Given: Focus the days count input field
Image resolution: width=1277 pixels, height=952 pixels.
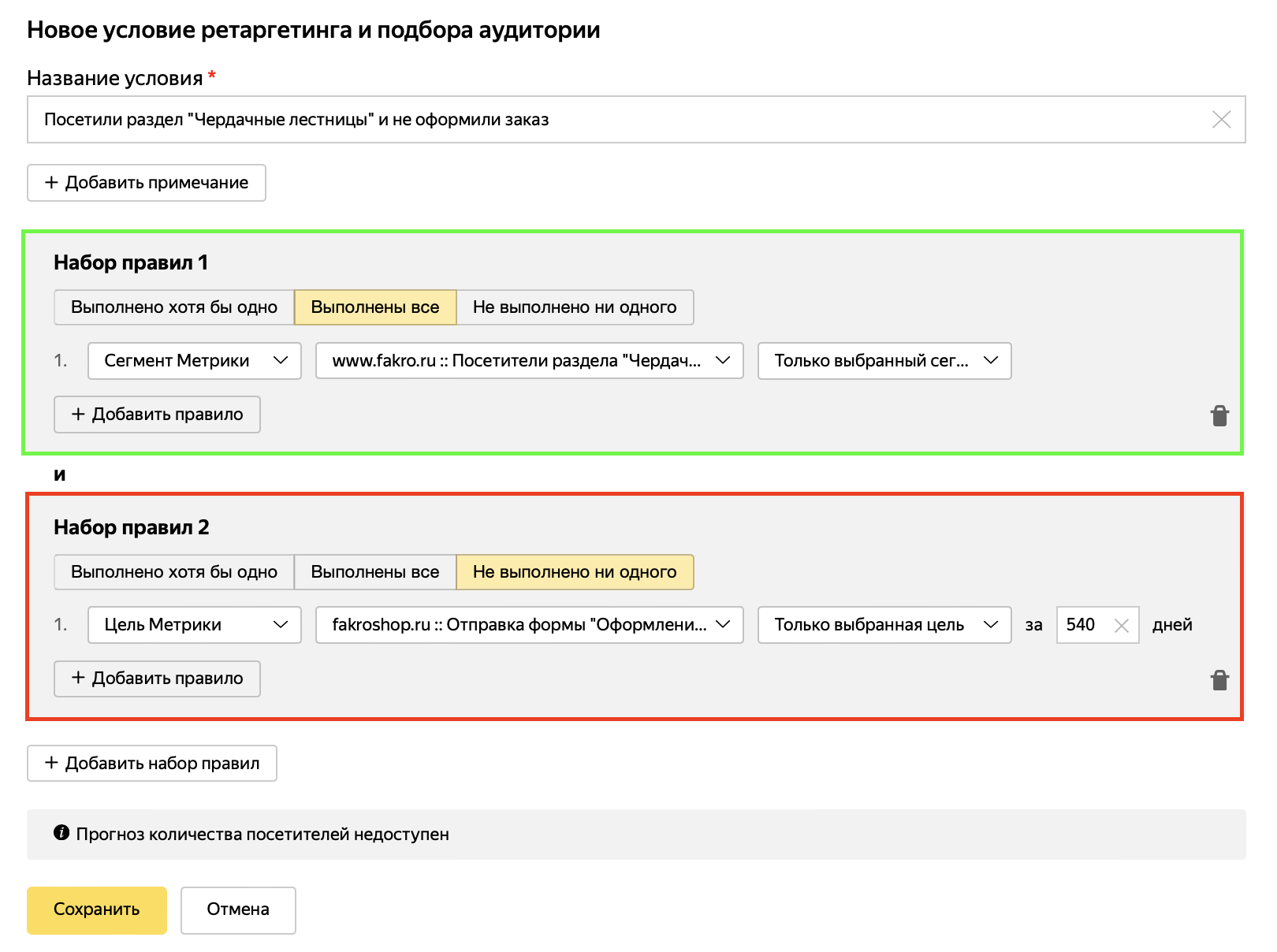Looking at the screenshot, I should point(1084,625).
